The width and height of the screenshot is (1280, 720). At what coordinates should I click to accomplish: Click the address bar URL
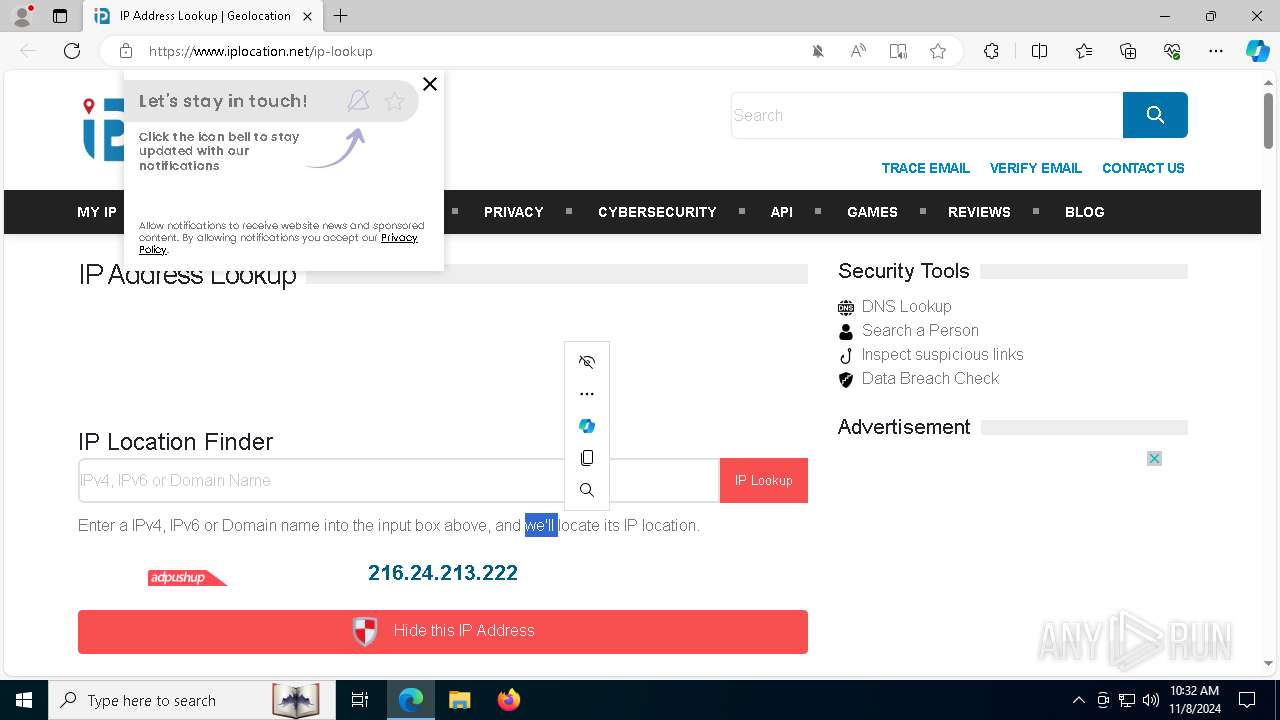pos(261,51)
